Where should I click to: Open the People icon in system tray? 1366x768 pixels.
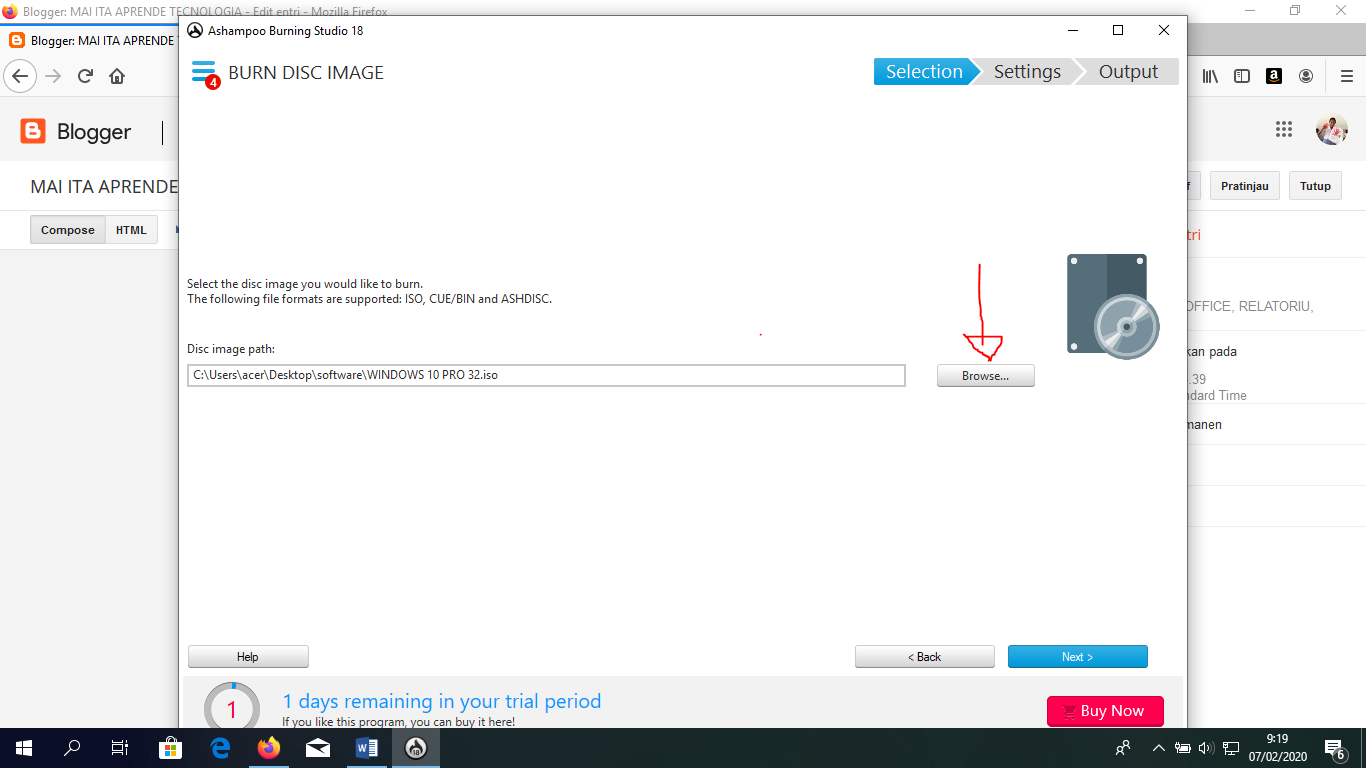(x=1123, y=748)
